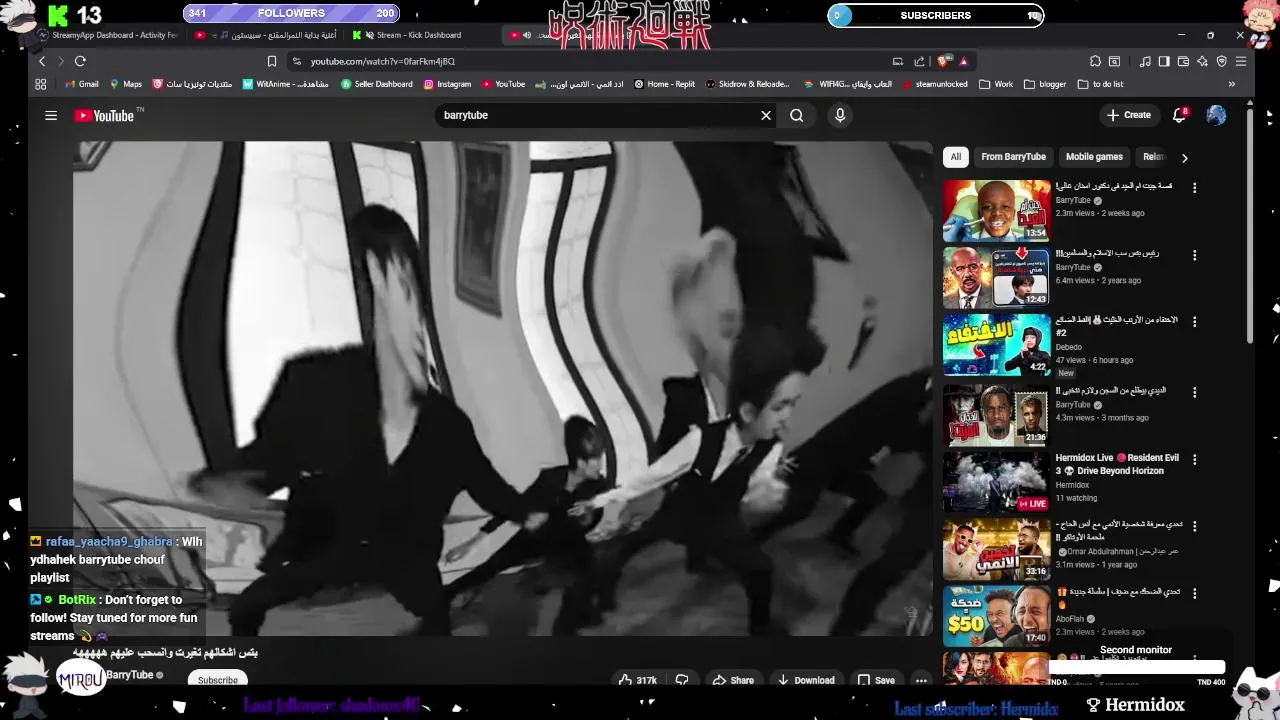Open options menu for Hermidox Live video

click(1194, 460)
